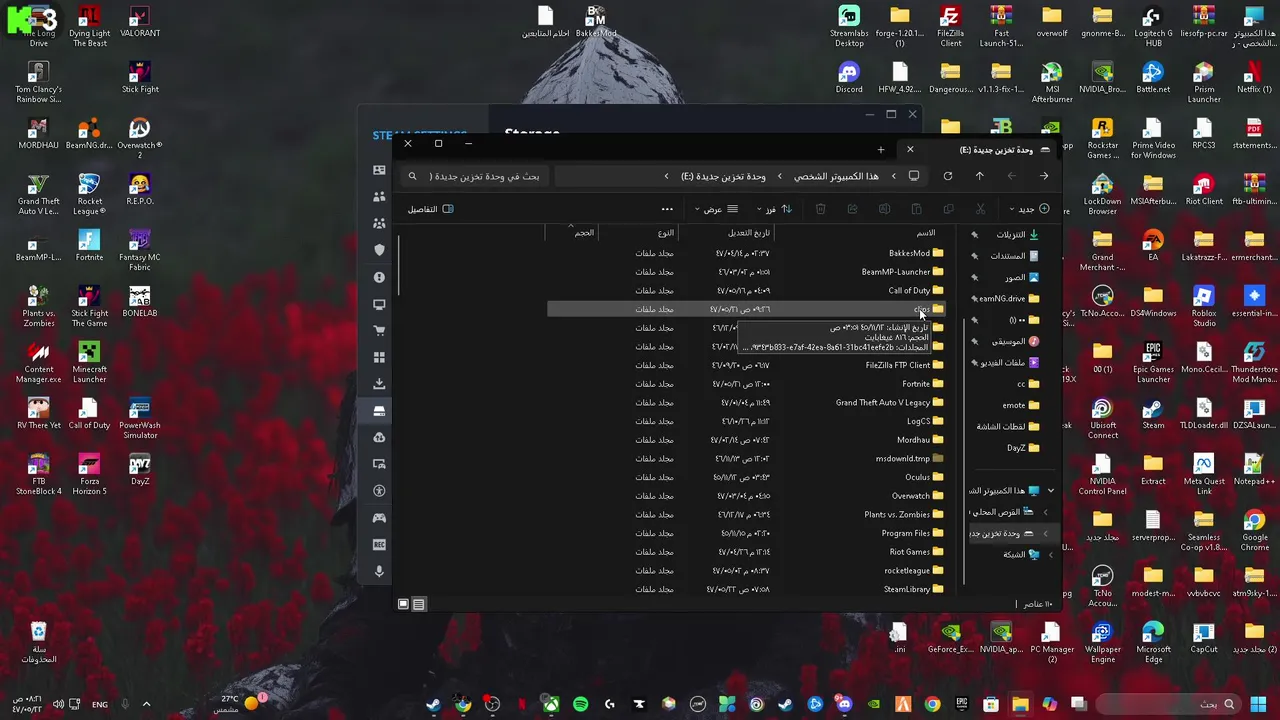Select the BakkesMod folder row

[746, 253]
